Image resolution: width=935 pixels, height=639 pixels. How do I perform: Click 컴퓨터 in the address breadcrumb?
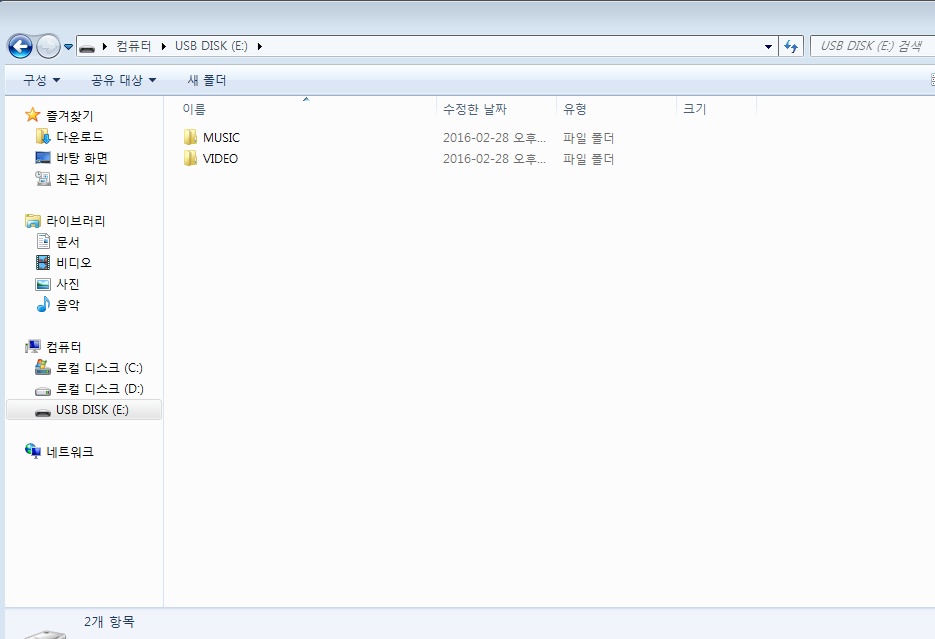pos(133,46)
